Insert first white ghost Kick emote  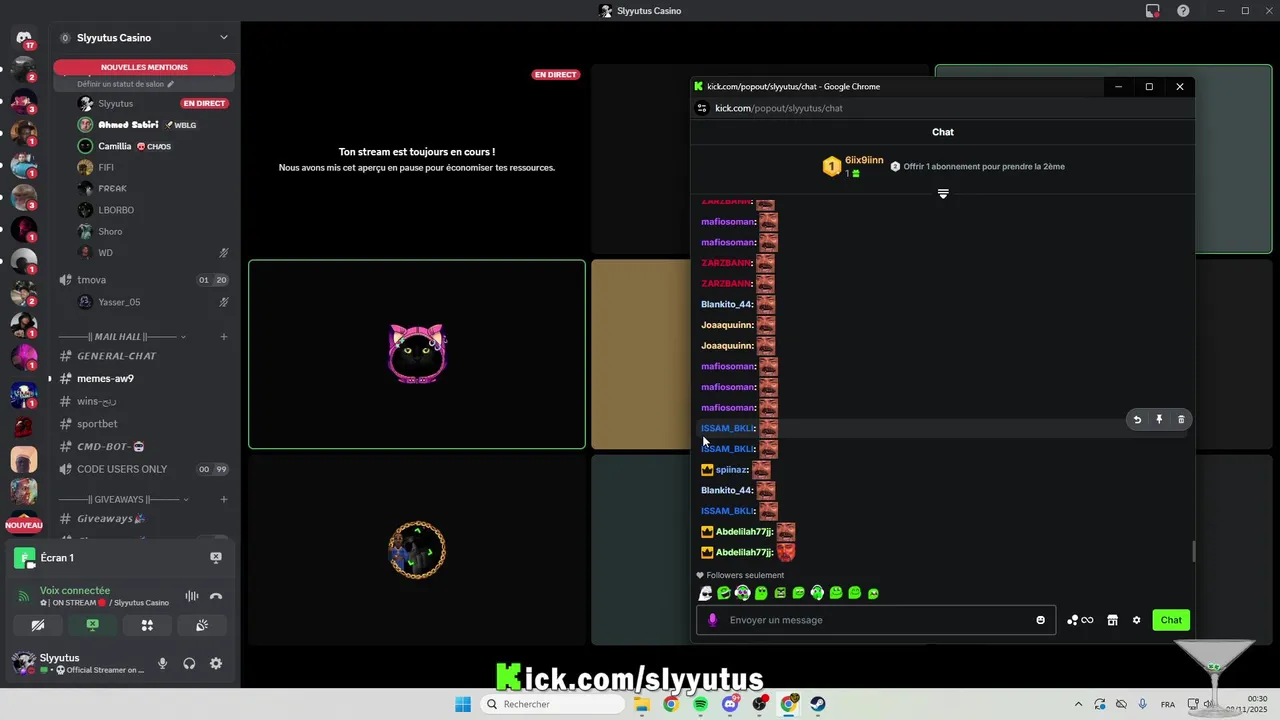[705, 593]
